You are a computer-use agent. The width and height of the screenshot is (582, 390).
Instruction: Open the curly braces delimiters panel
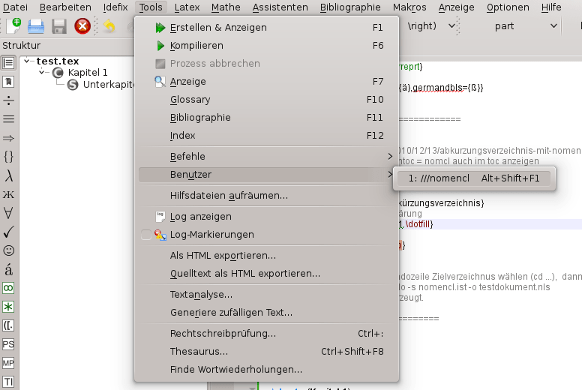(x=8, y=157)
